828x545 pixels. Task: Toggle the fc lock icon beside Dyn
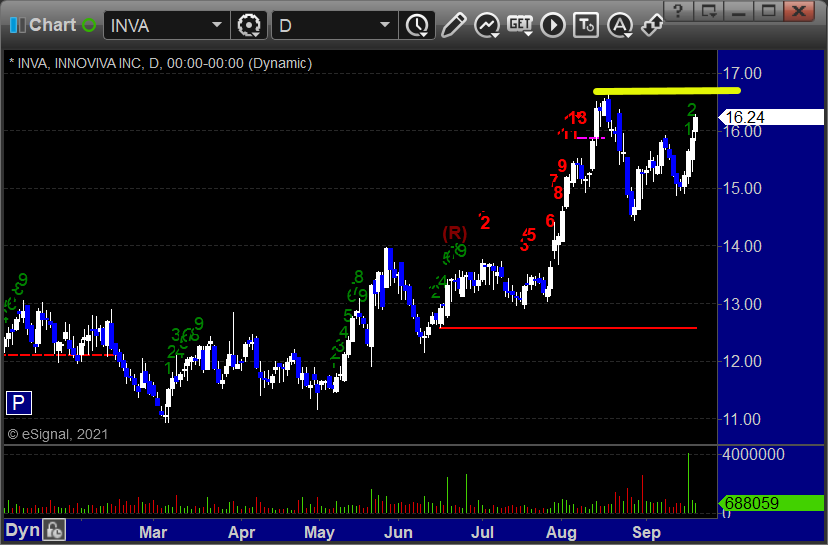click(x=54, y=530)
